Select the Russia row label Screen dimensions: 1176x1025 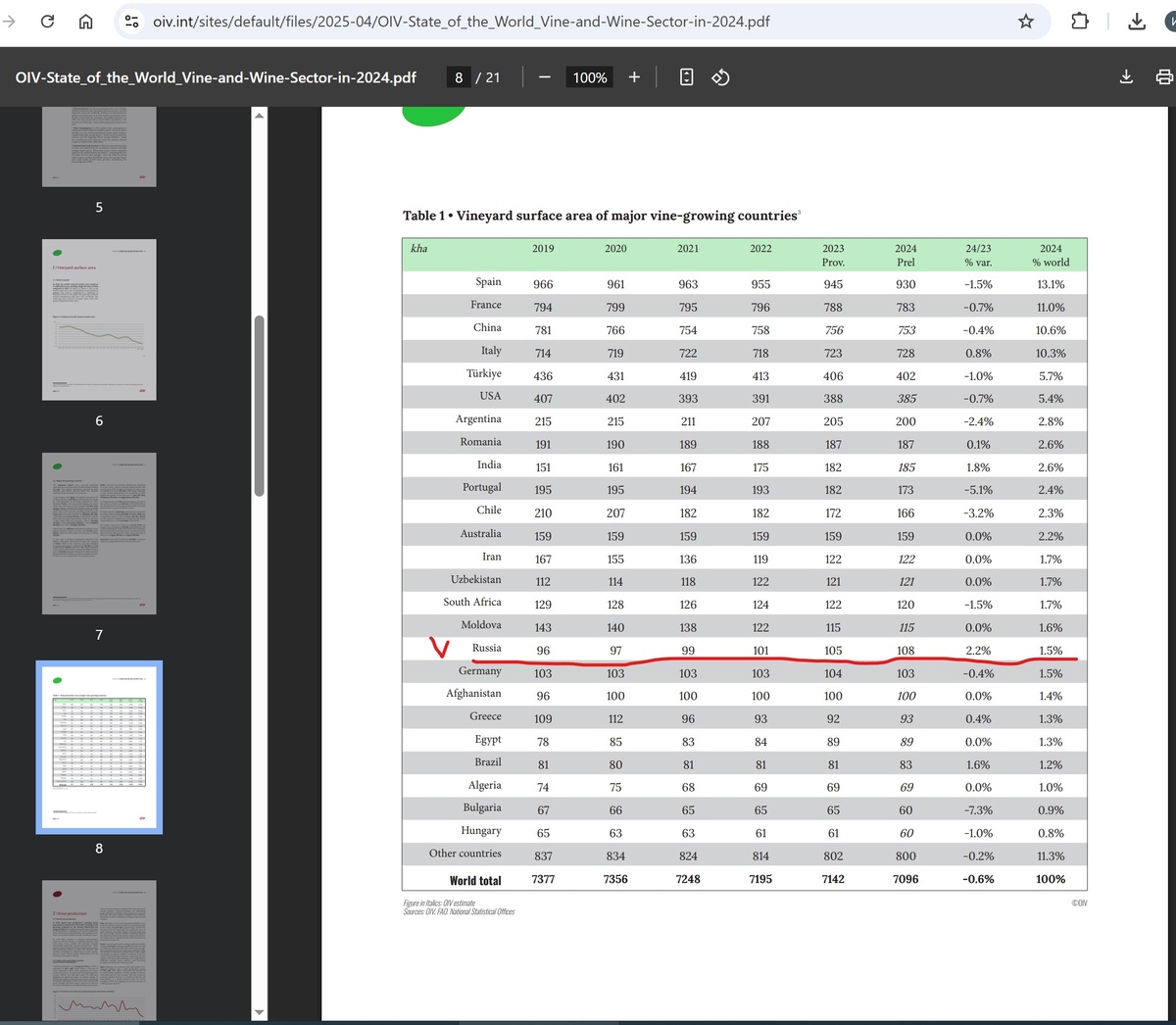coord(486,648)
